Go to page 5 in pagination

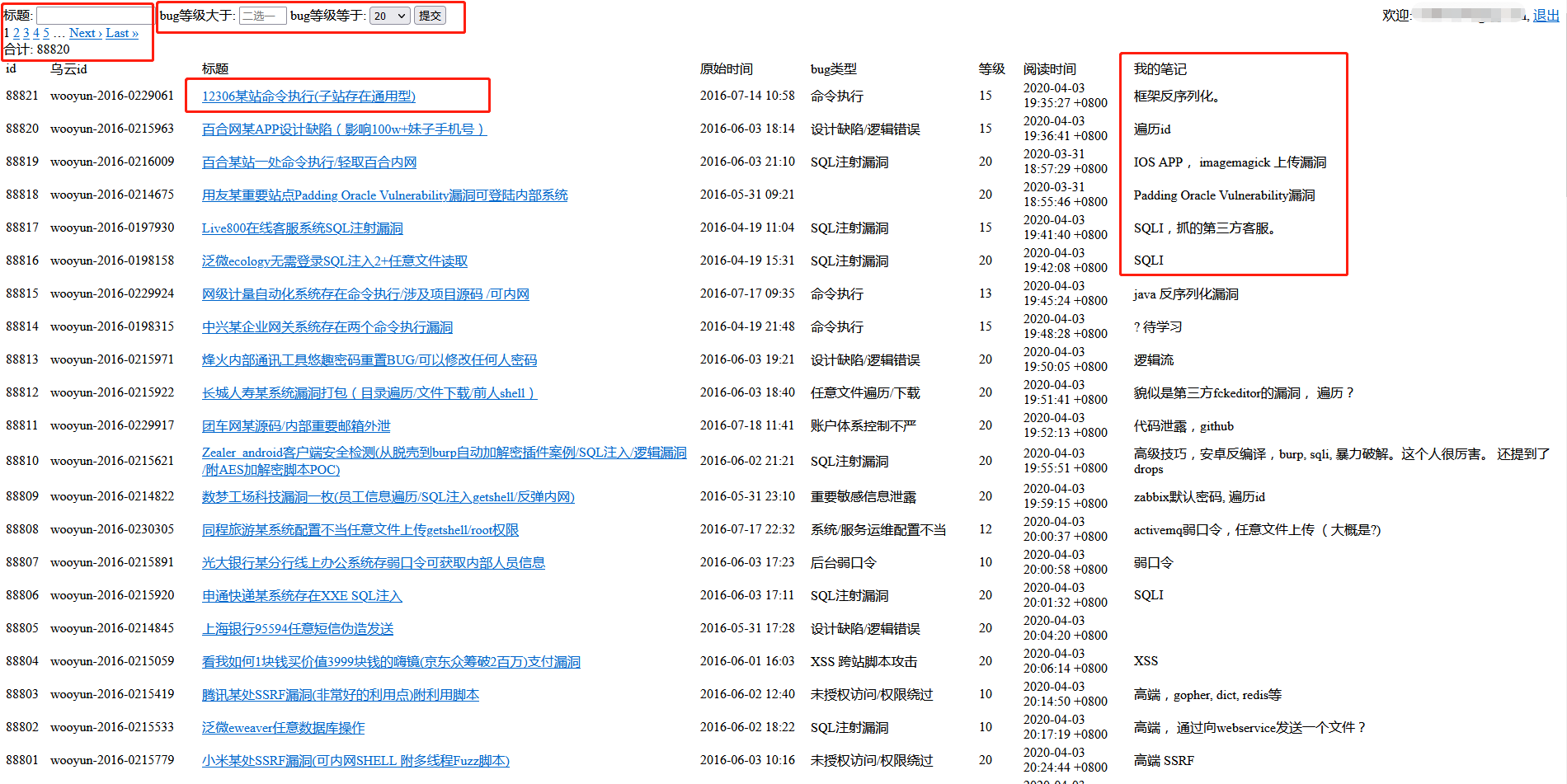coord(46,33)
